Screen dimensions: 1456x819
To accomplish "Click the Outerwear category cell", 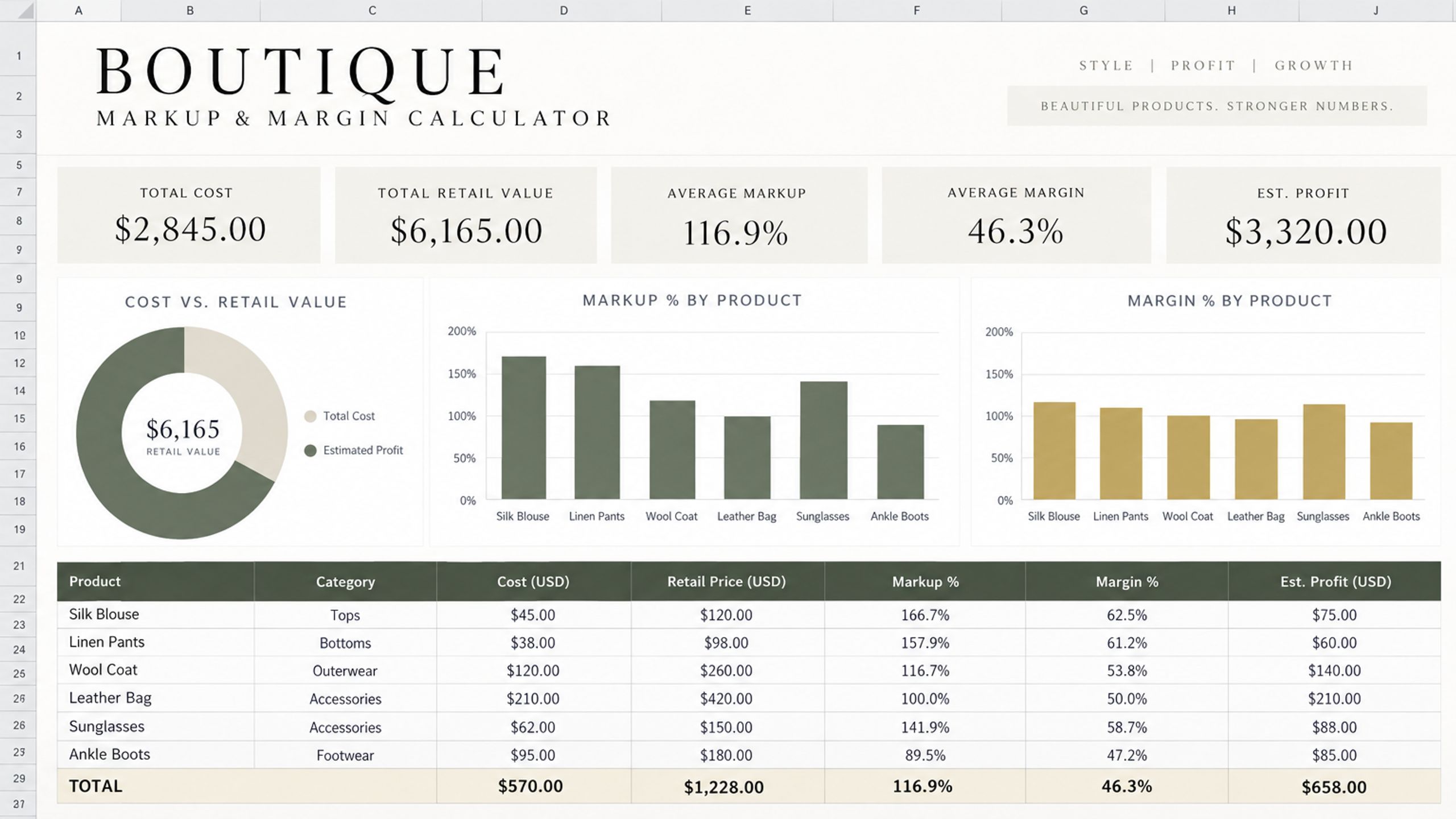I will click(345, 671).
